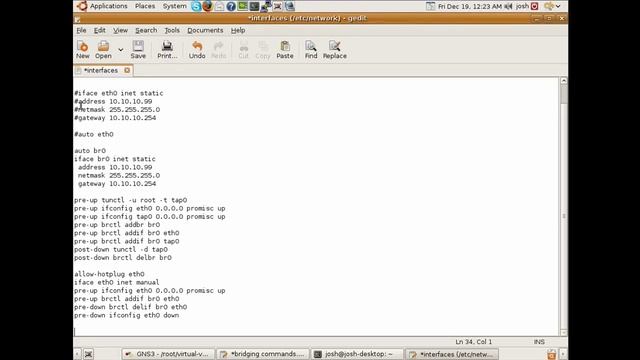Open the File menu
The height and width of the screenshot is (360, 640).
(81, 30)
